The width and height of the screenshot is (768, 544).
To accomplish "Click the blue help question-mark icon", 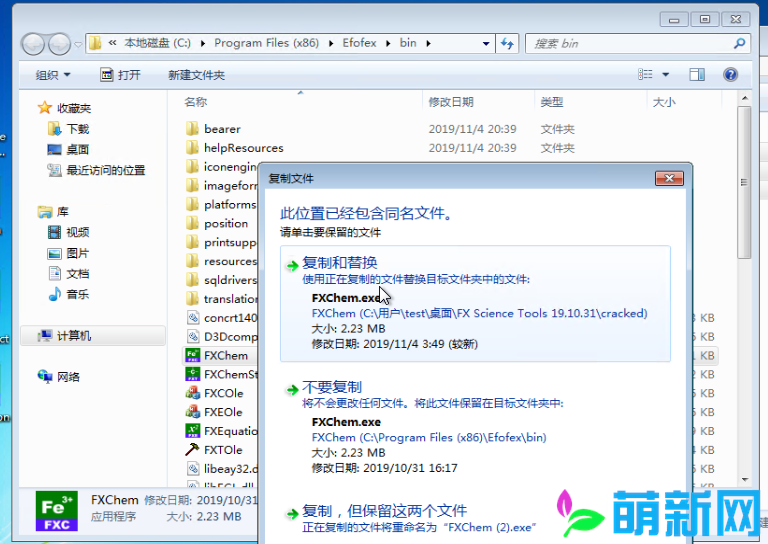I will coord(730,74).
